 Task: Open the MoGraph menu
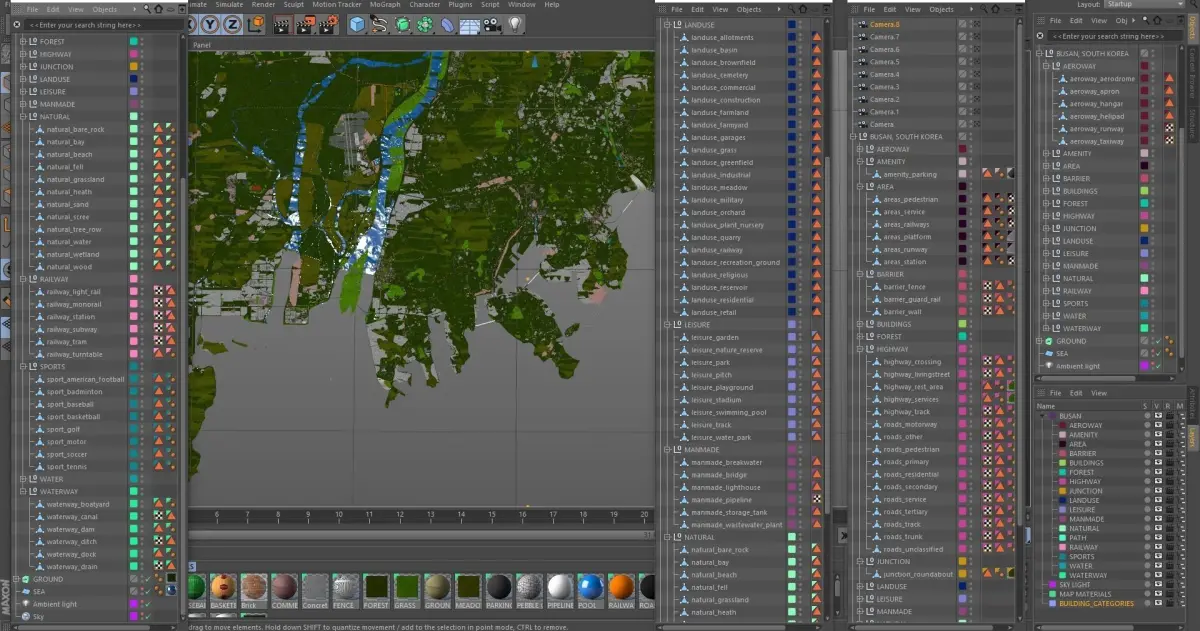pos(384,5)
